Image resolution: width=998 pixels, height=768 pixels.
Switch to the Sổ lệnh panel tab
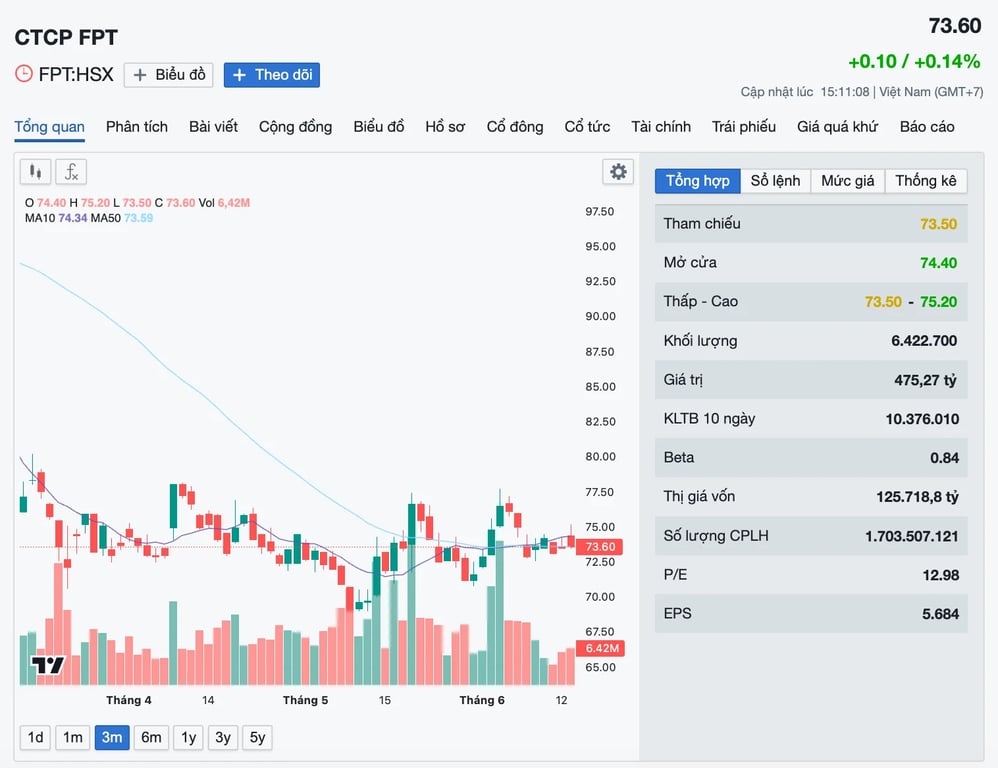775,181
